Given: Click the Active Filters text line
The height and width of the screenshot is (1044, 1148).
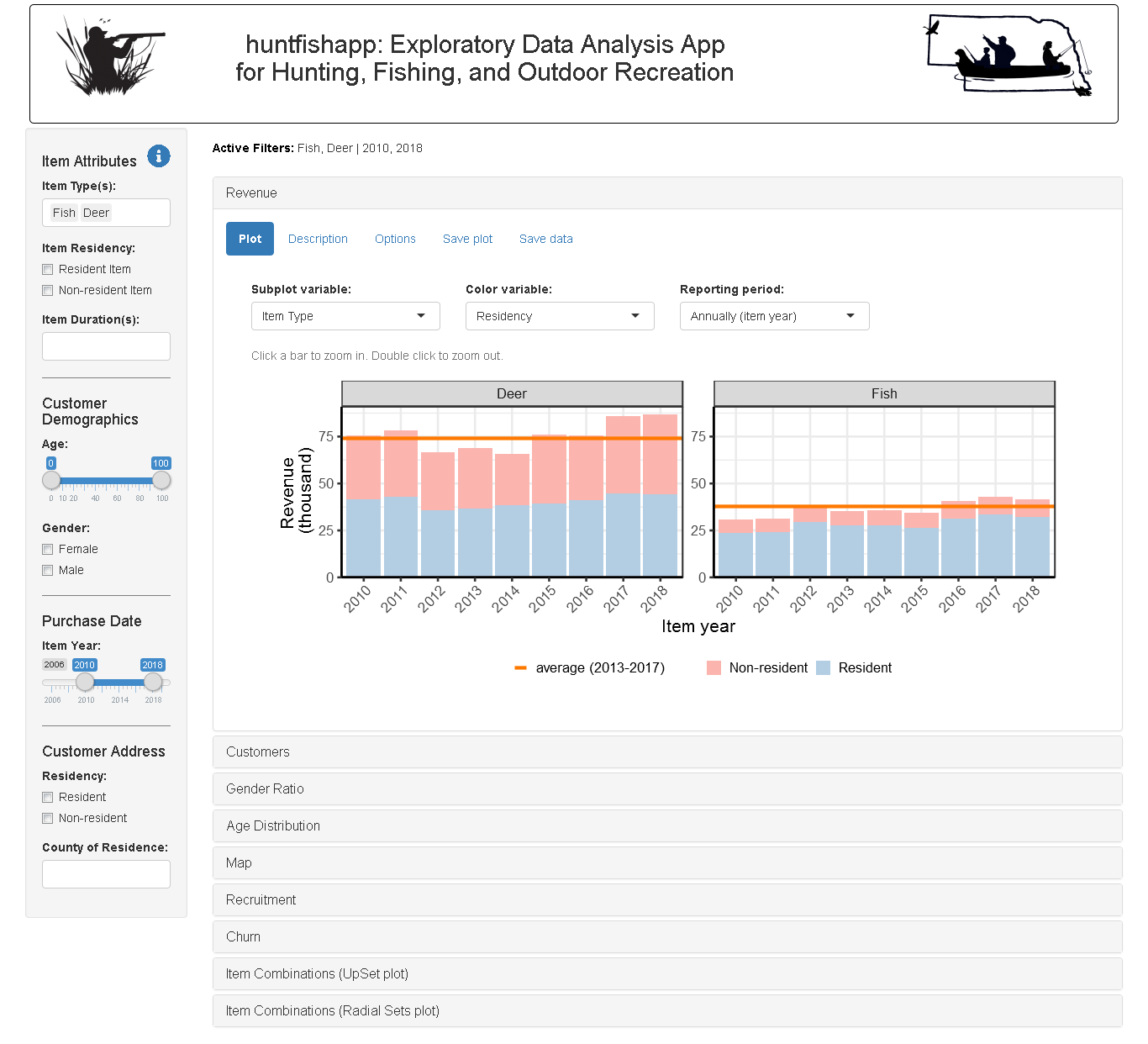Looking at the screenshot, I should 318,148.
